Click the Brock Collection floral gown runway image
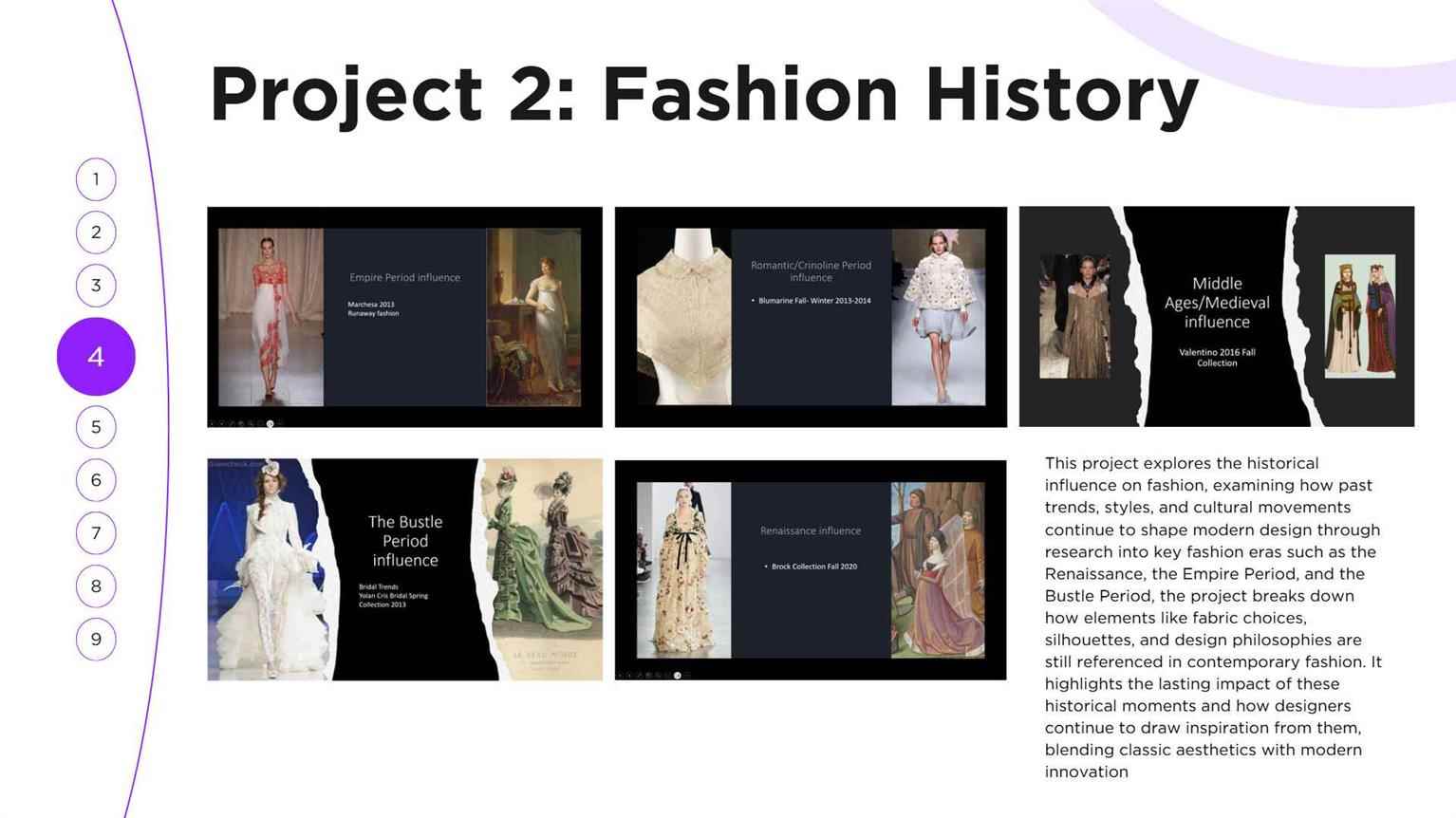Screen dimensions: 1456x818 (683, 570)
